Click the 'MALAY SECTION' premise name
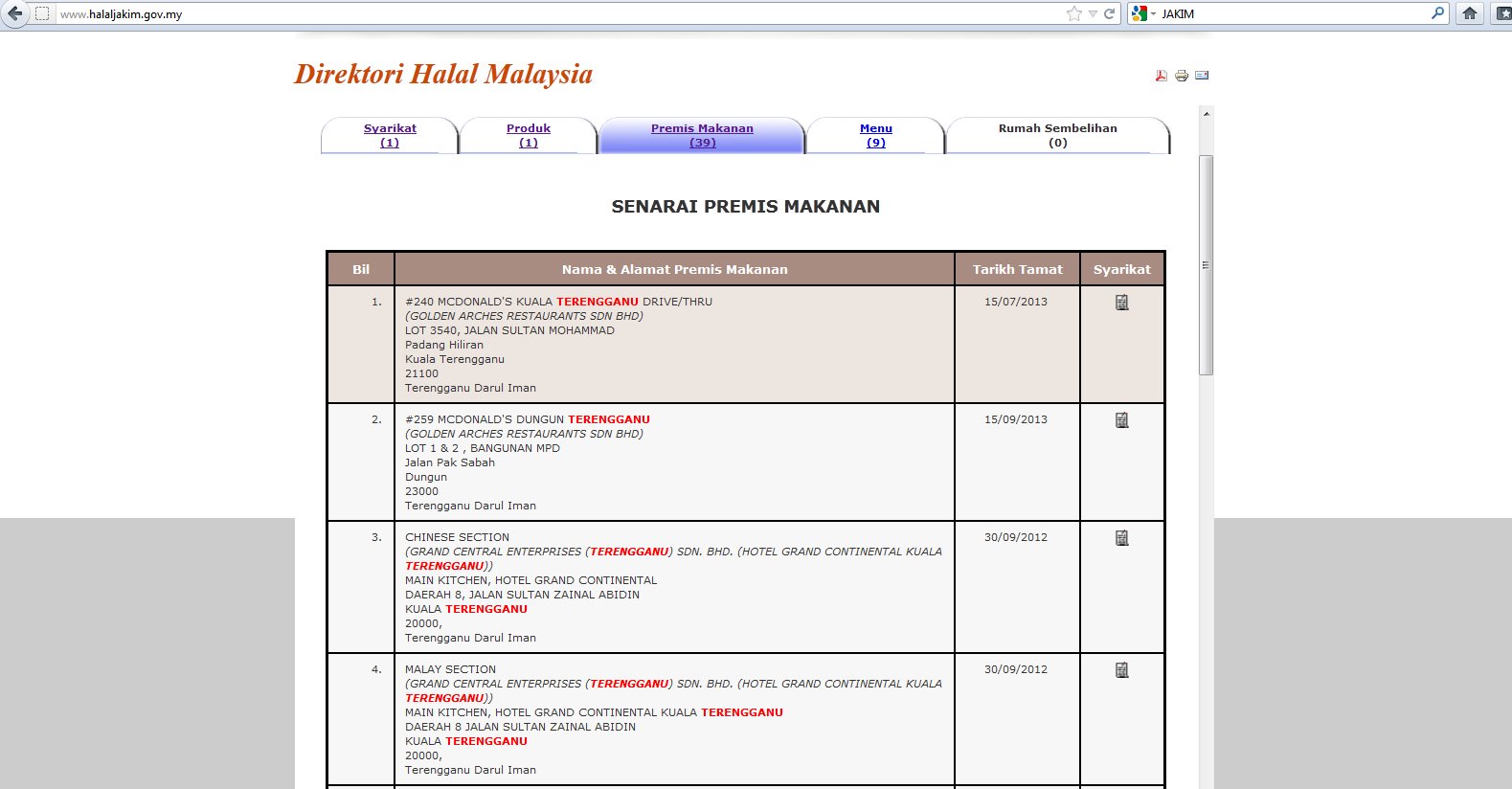The height and width of the screenshot is (789, 1512). [450, 669]
